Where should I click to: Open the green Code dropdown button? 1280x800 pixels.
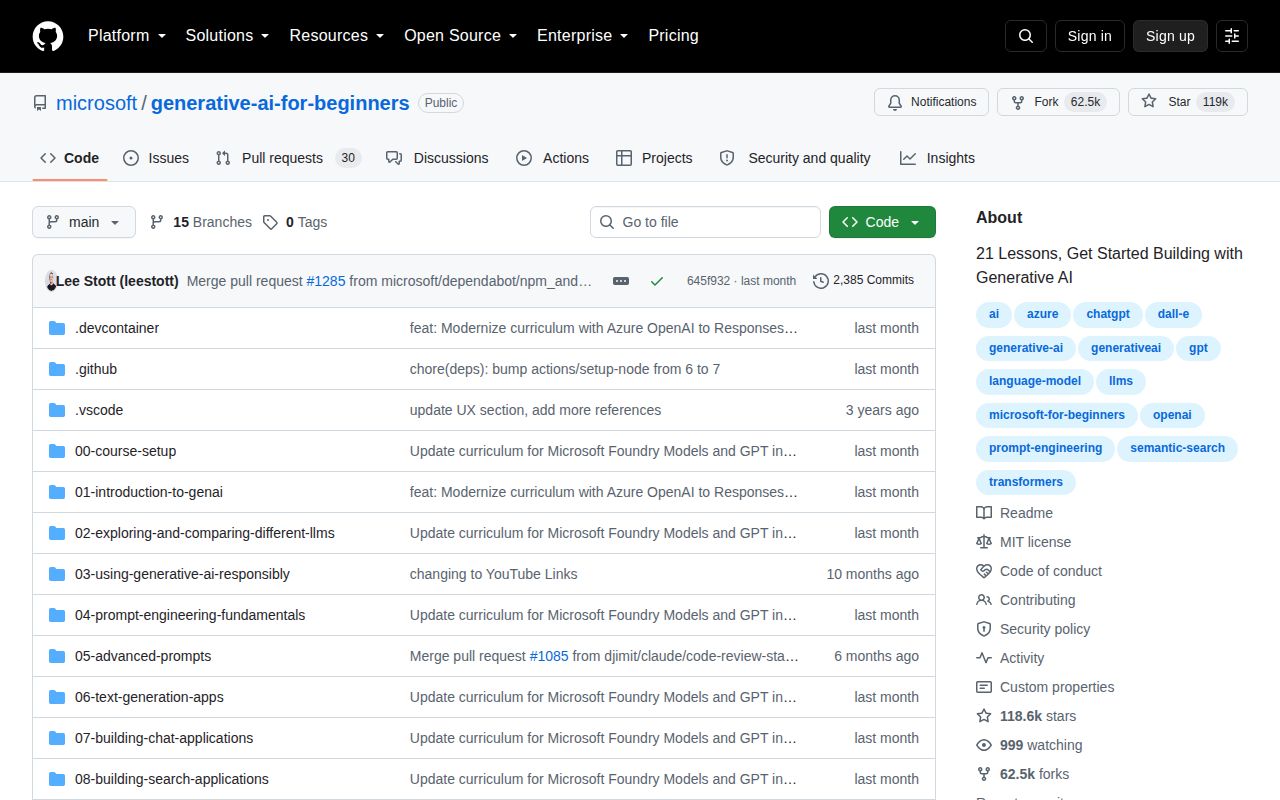[x=882, y=222]
